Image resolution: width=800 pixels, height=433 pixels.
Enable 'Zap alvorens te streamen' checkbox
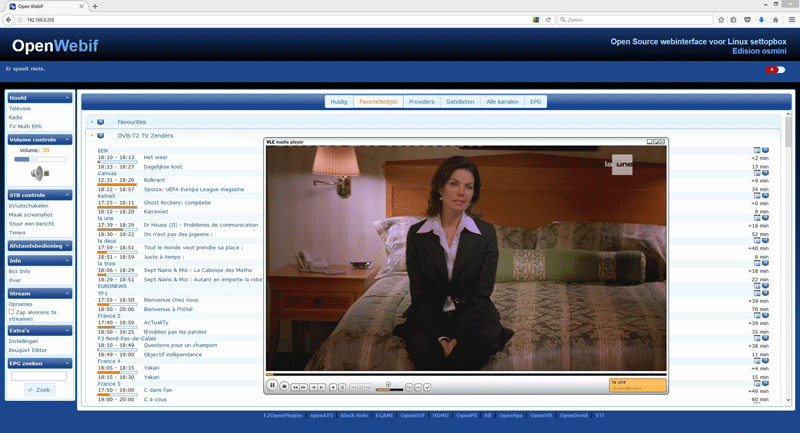[x=11, y=312]
